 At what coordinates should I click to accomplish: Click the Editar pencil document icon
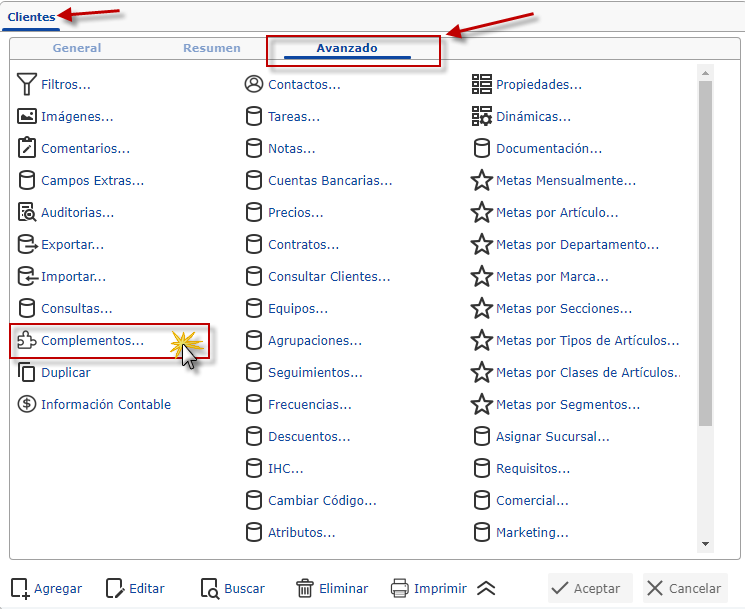click(x=115, y=588)
